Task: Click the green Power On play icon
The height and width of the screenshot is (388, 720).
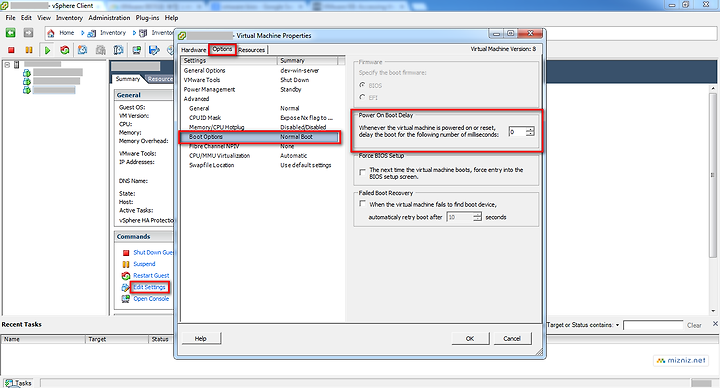Action: click(x=47, y=50)
